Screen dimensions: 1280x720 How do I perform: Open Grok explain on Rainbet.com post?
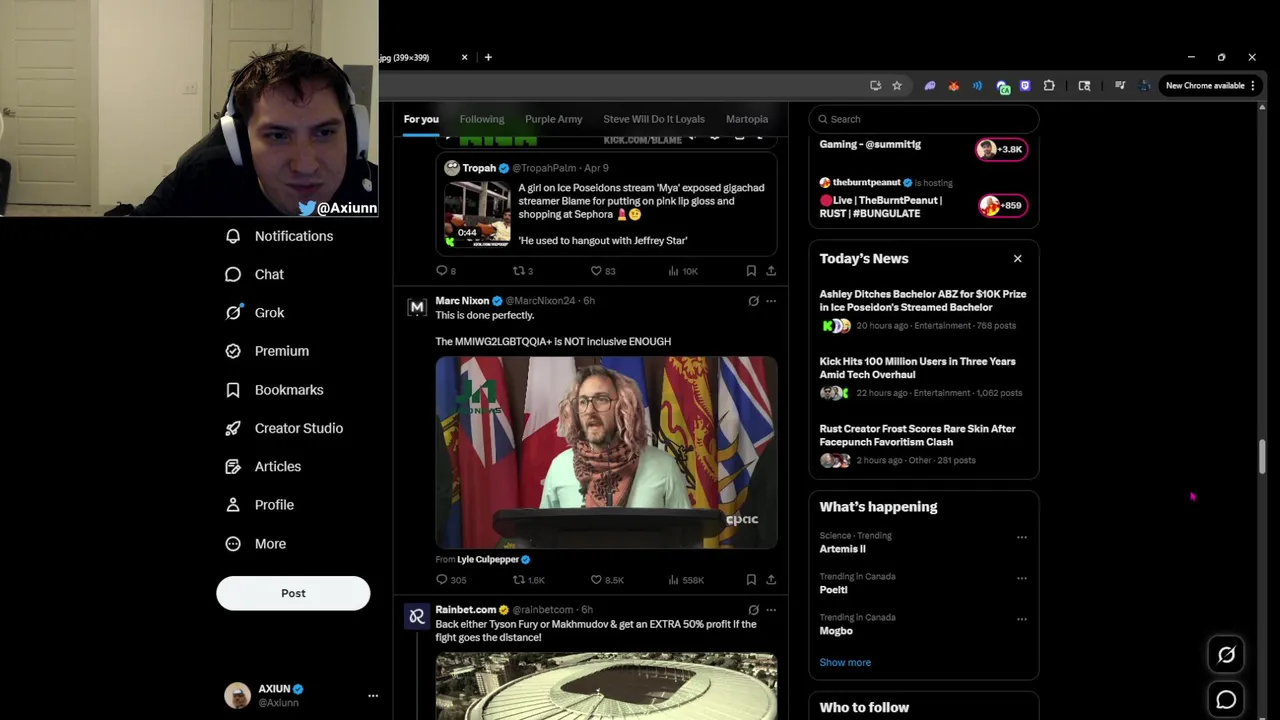point(753,610)
